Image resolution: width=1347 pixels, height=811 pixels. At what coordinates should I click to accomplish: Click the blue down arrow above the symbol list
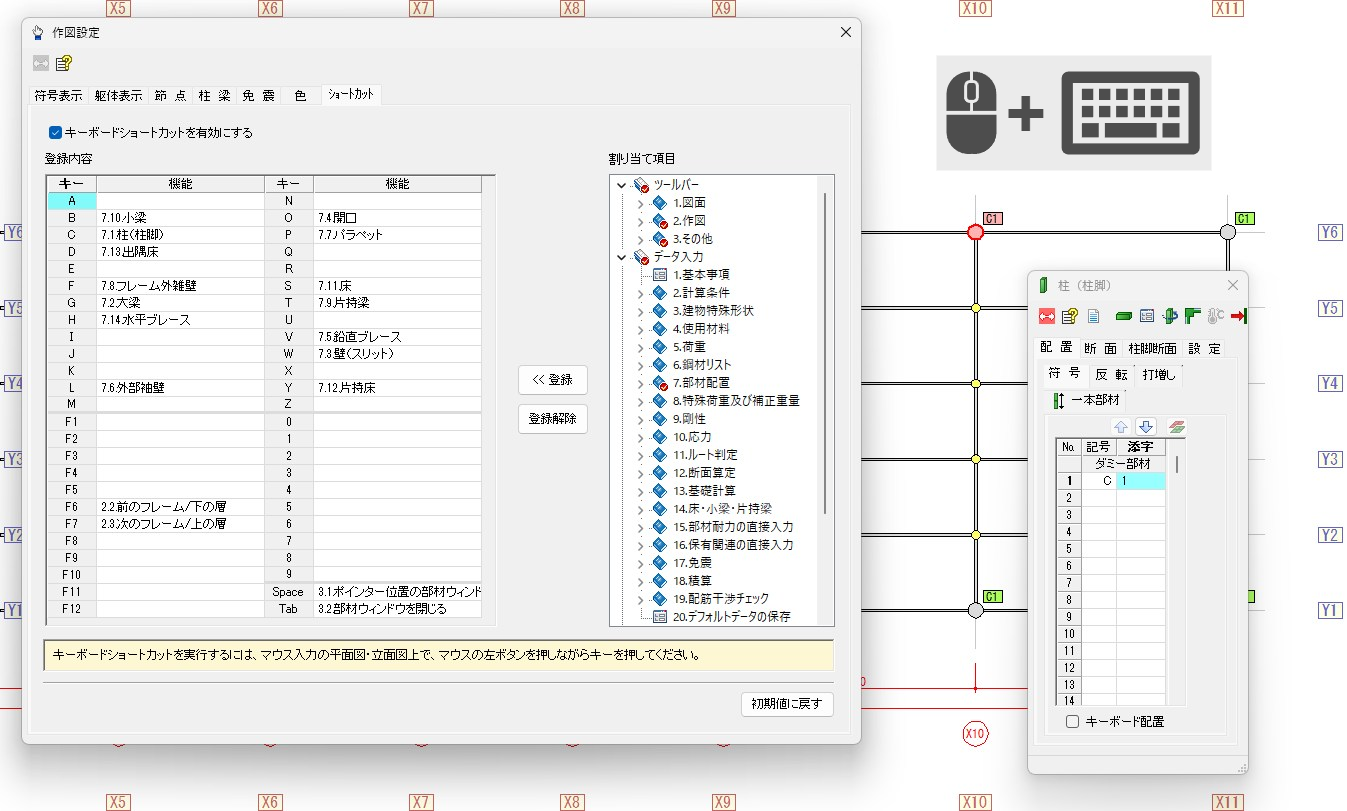point(1146,427)
